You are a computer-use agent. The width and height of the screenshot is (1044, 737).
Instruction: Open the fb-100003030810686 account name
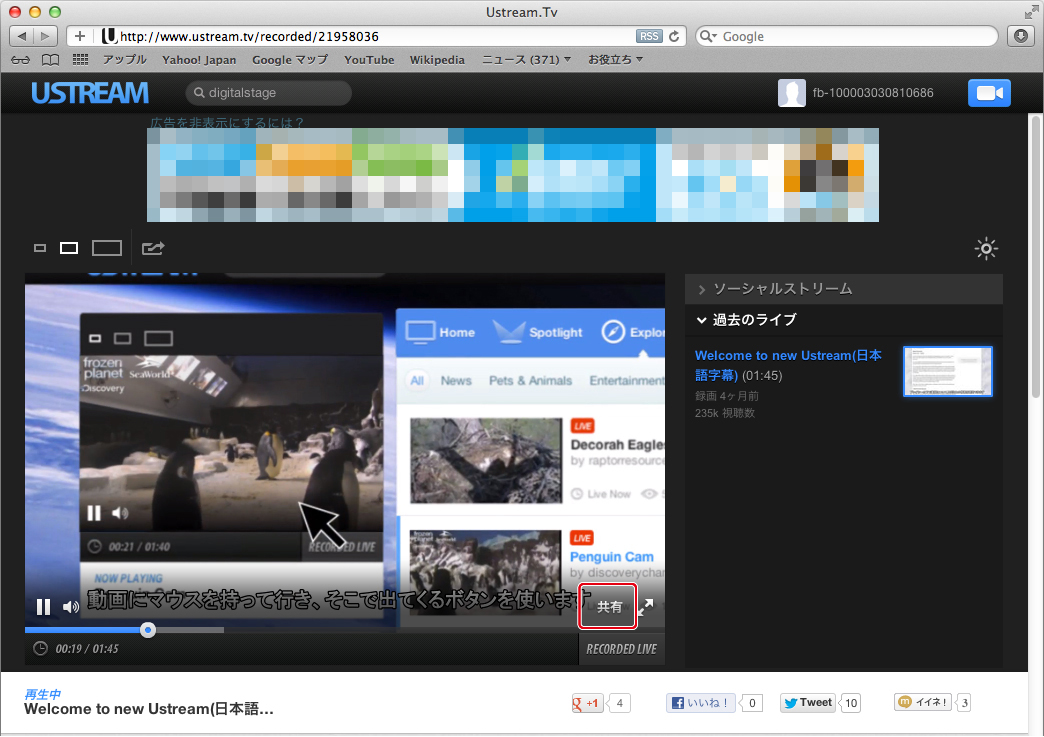click(873, 93)
